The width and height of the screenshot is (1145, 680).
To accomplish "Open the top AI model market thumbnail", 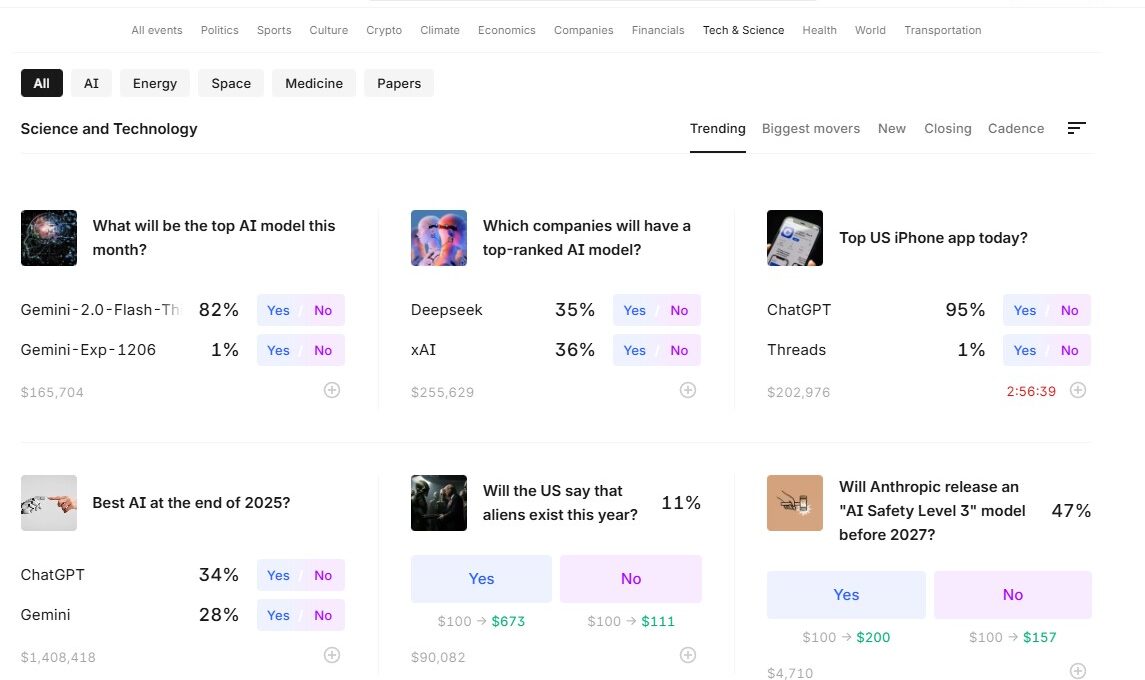I will point(49,238).
